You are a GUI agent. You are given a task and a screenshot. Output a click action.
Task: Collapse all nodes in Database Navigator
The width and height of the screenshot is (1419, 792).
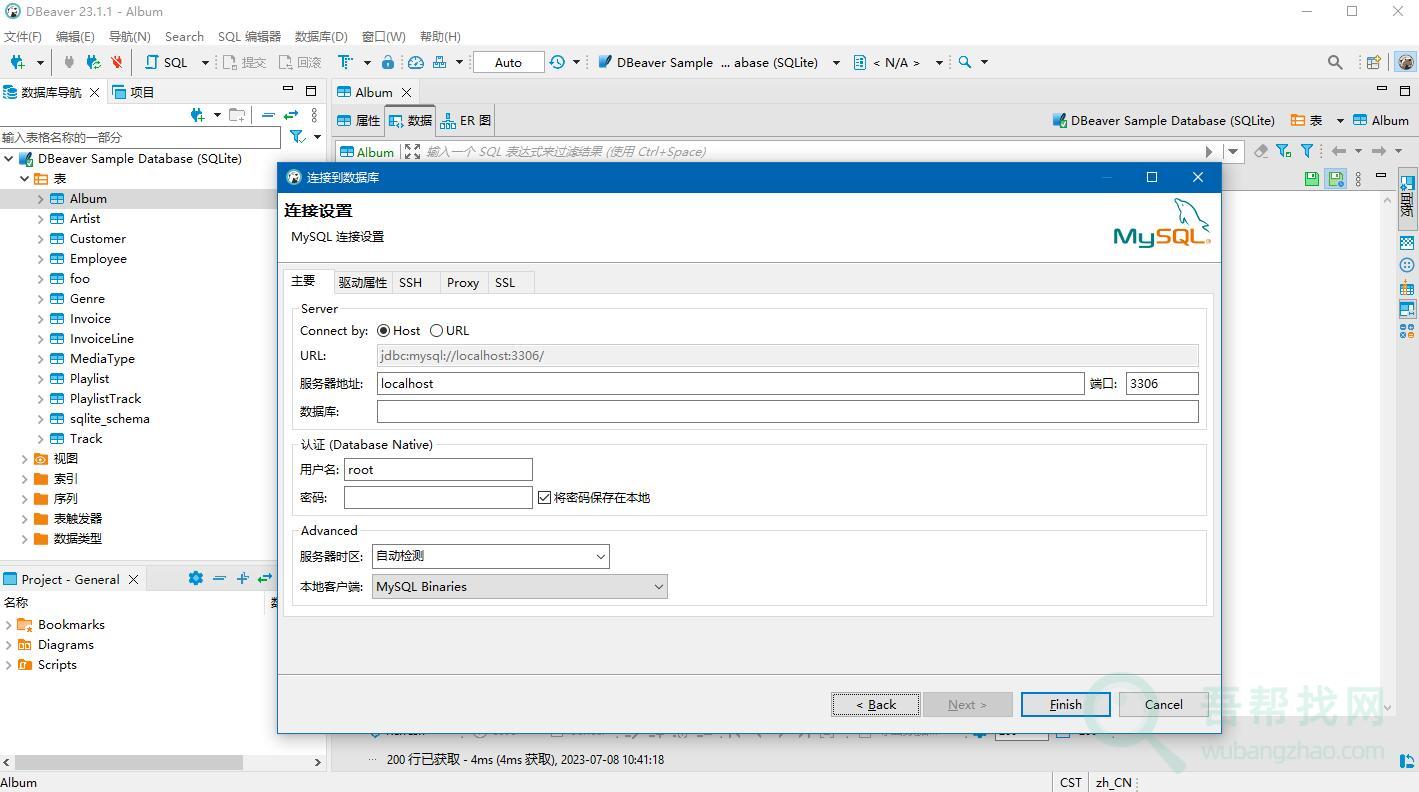pos(268,115)
